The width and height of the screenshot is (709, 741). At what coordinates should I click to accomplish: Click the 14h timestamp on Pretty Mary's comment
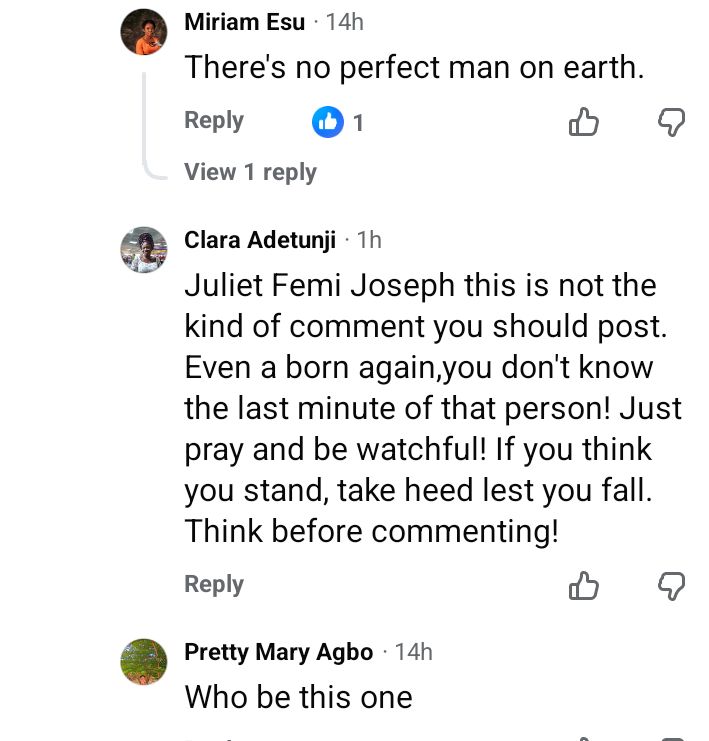[414, 652]
